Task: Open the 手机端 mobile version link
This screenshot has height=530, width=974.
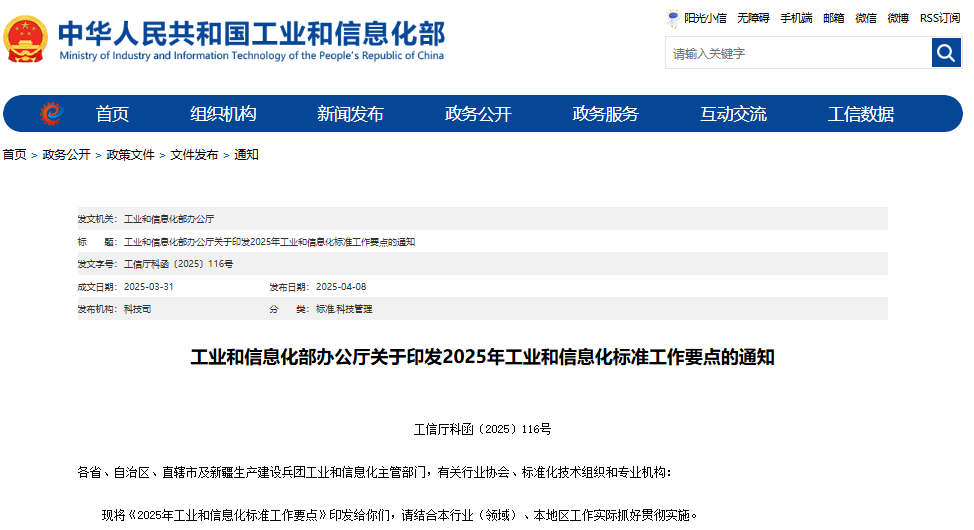Action: tap(796, 18)
